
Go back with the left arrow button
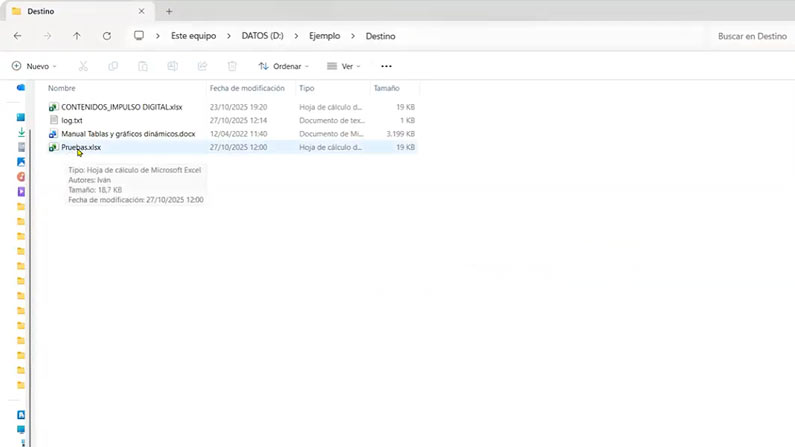click(x=18, y=36)
